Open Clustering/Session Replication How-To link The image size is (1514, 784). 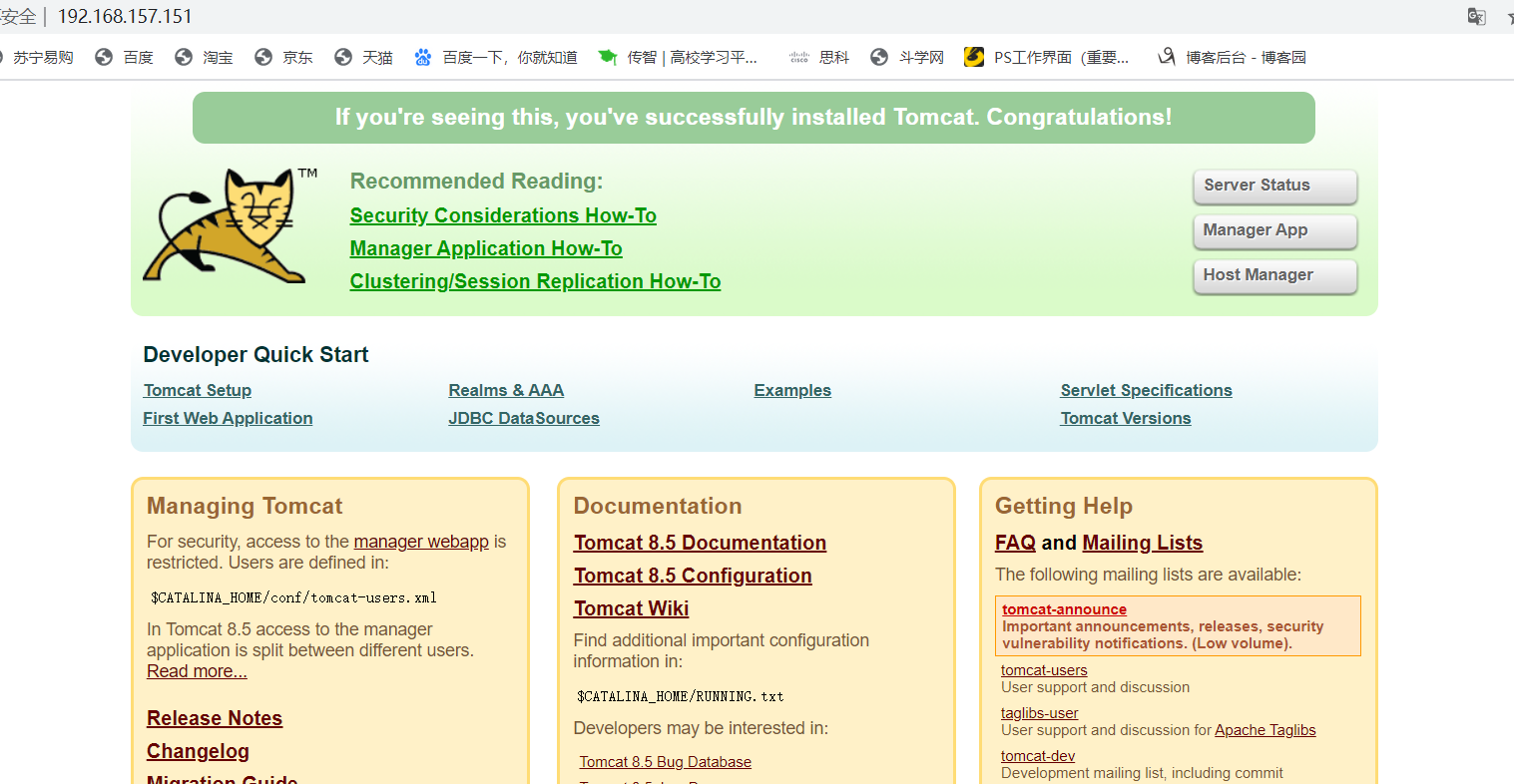coord(535,281)
